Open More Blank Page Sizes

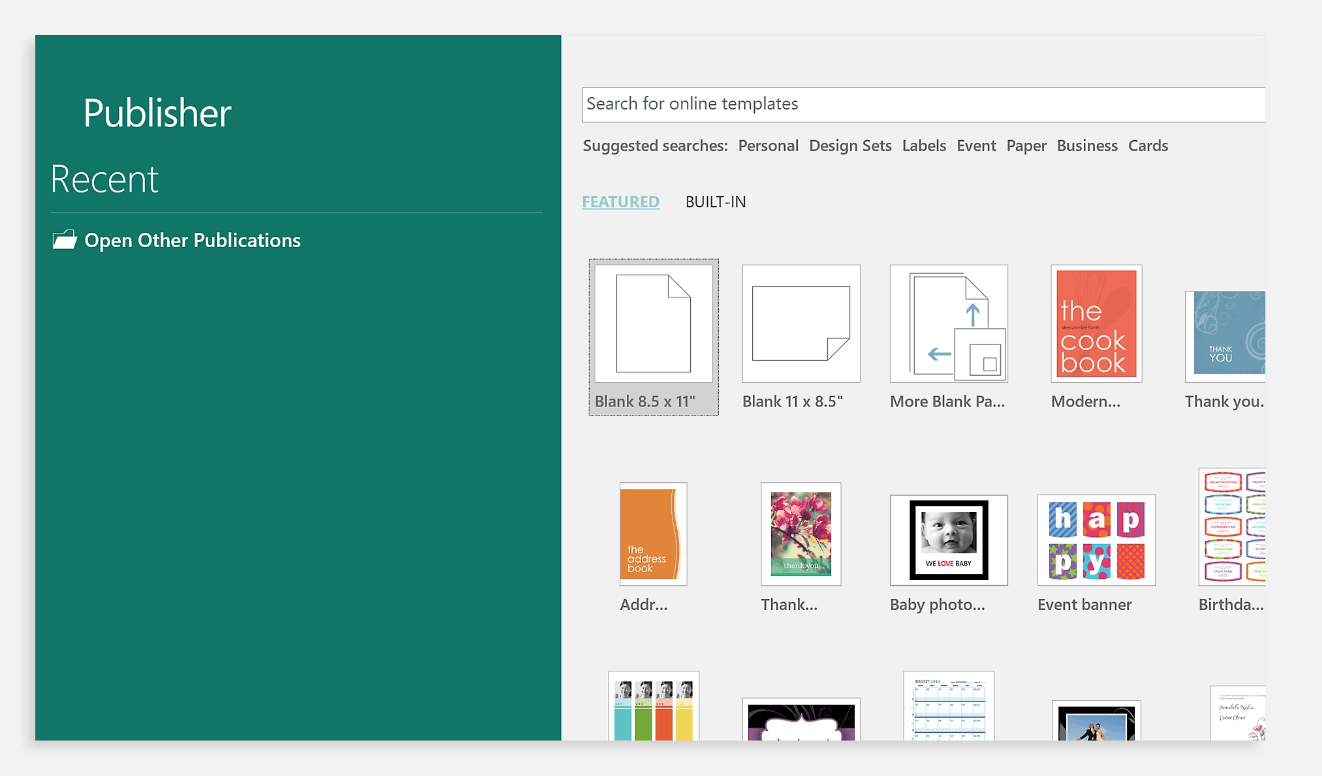[948, 324]
